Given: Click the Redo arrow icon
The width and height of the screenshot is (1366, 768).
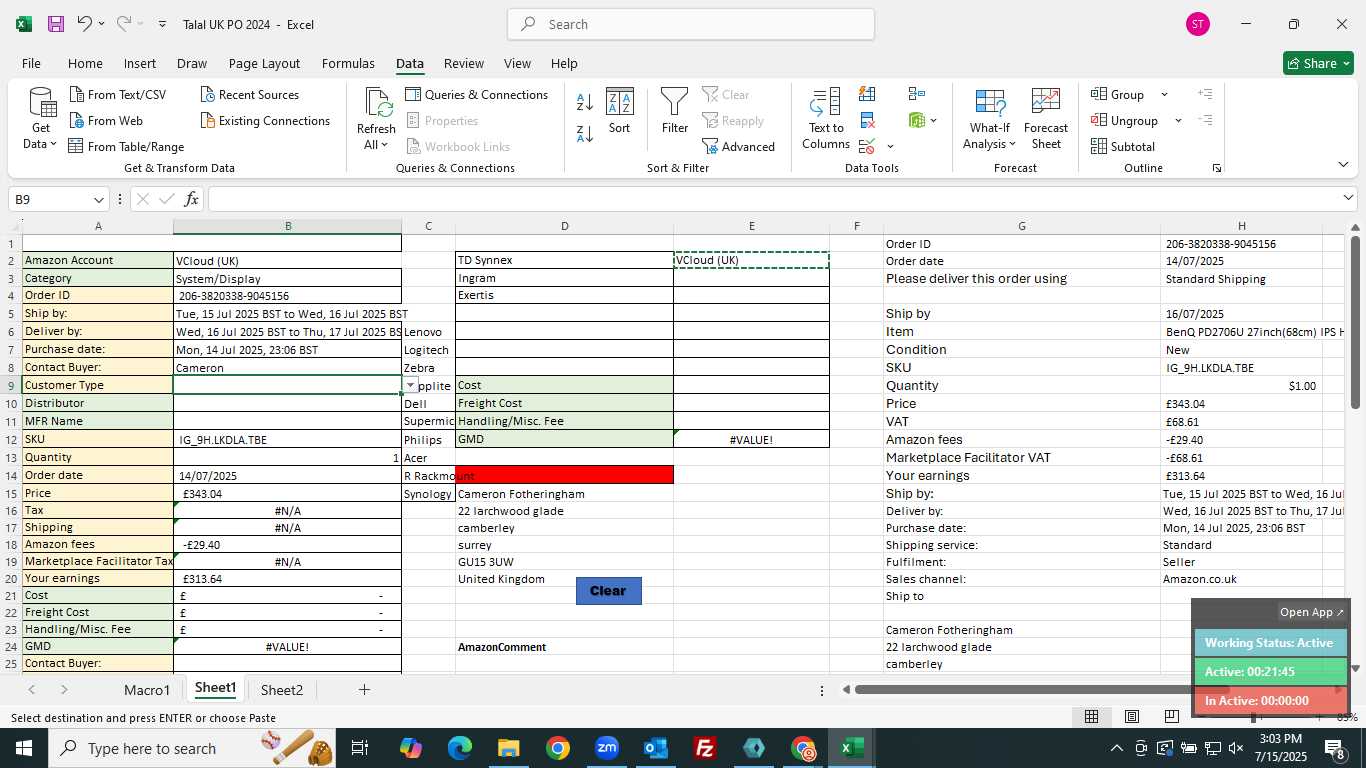Looking at the screenshot, I should pyautogui.click(x=123, y=24).
